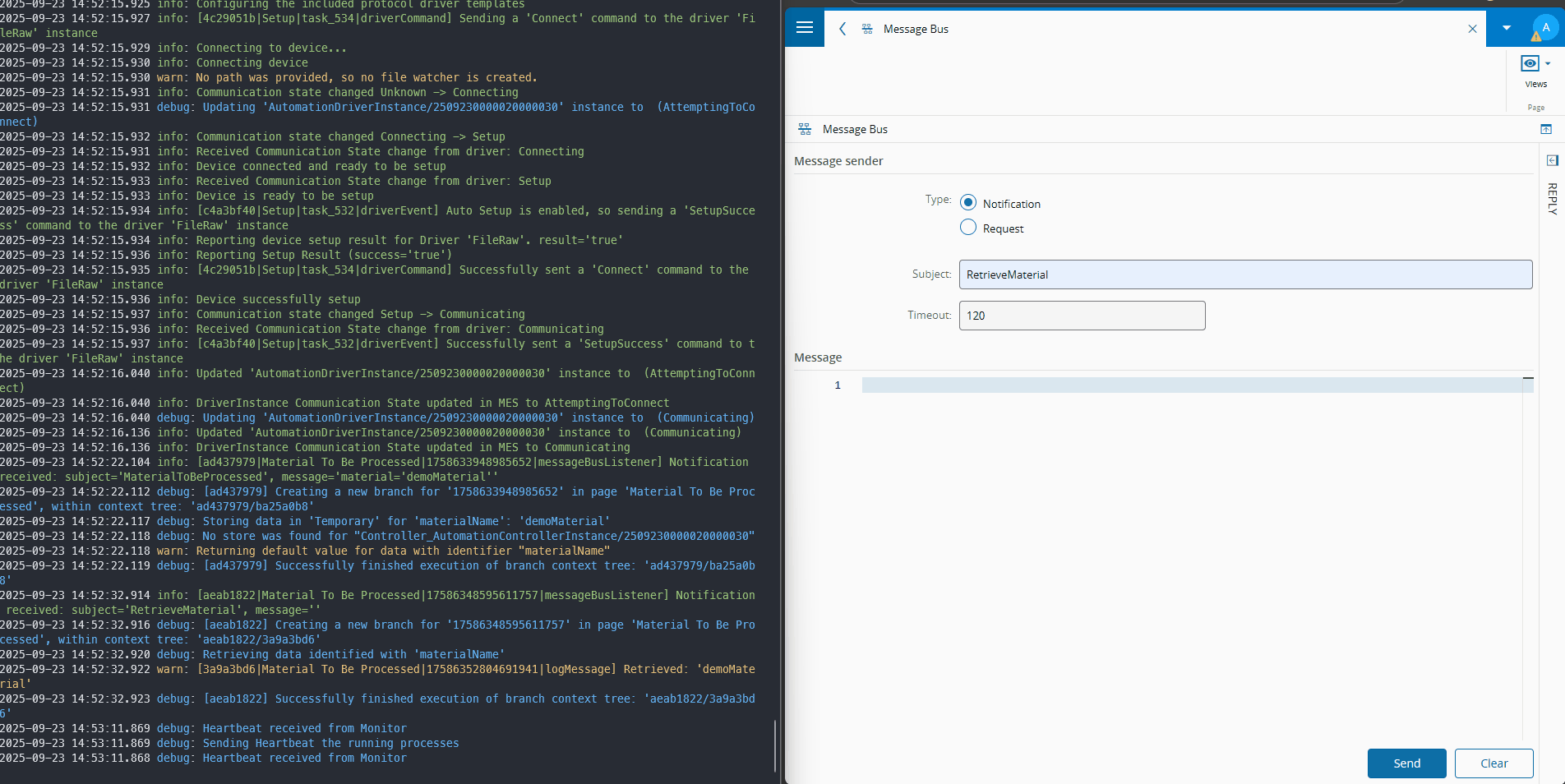Send the message

click(x=1406, y=763)
